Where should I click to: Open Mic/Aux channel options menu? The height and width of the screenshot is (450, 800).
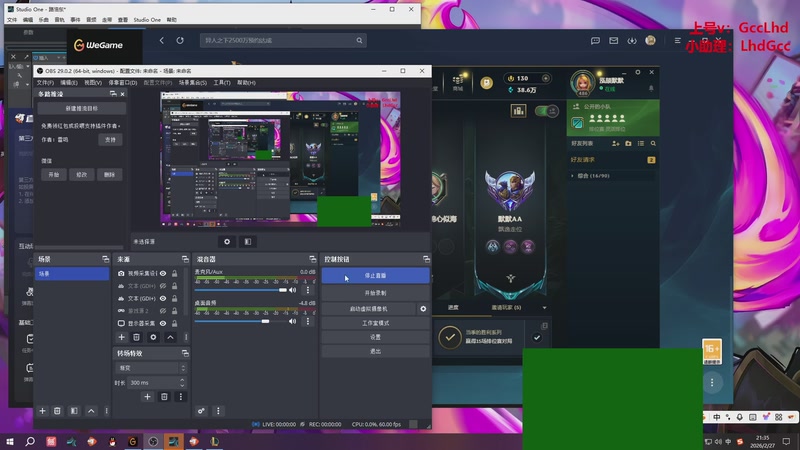click(x=307, y=290)
